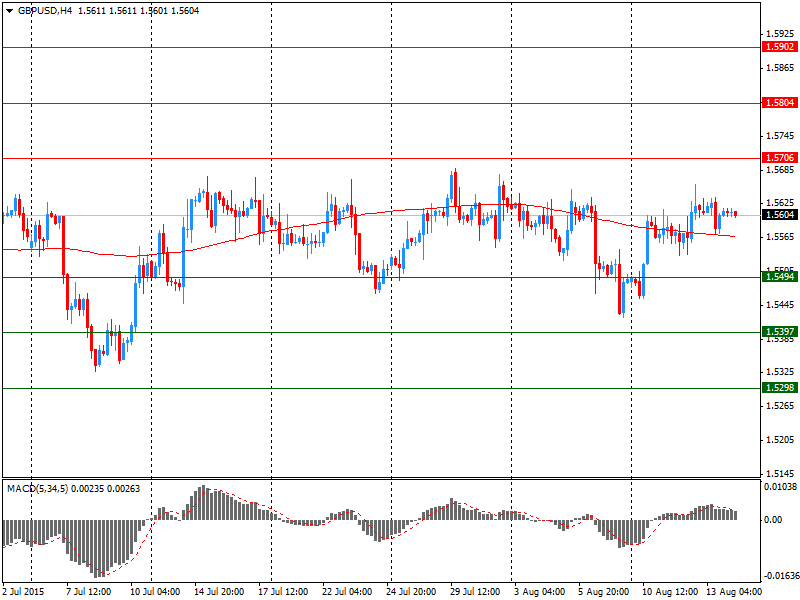Select the 1.5706 red resistance level label
Viewport: 800px width, 600px height.
click(x=780, y=158)
